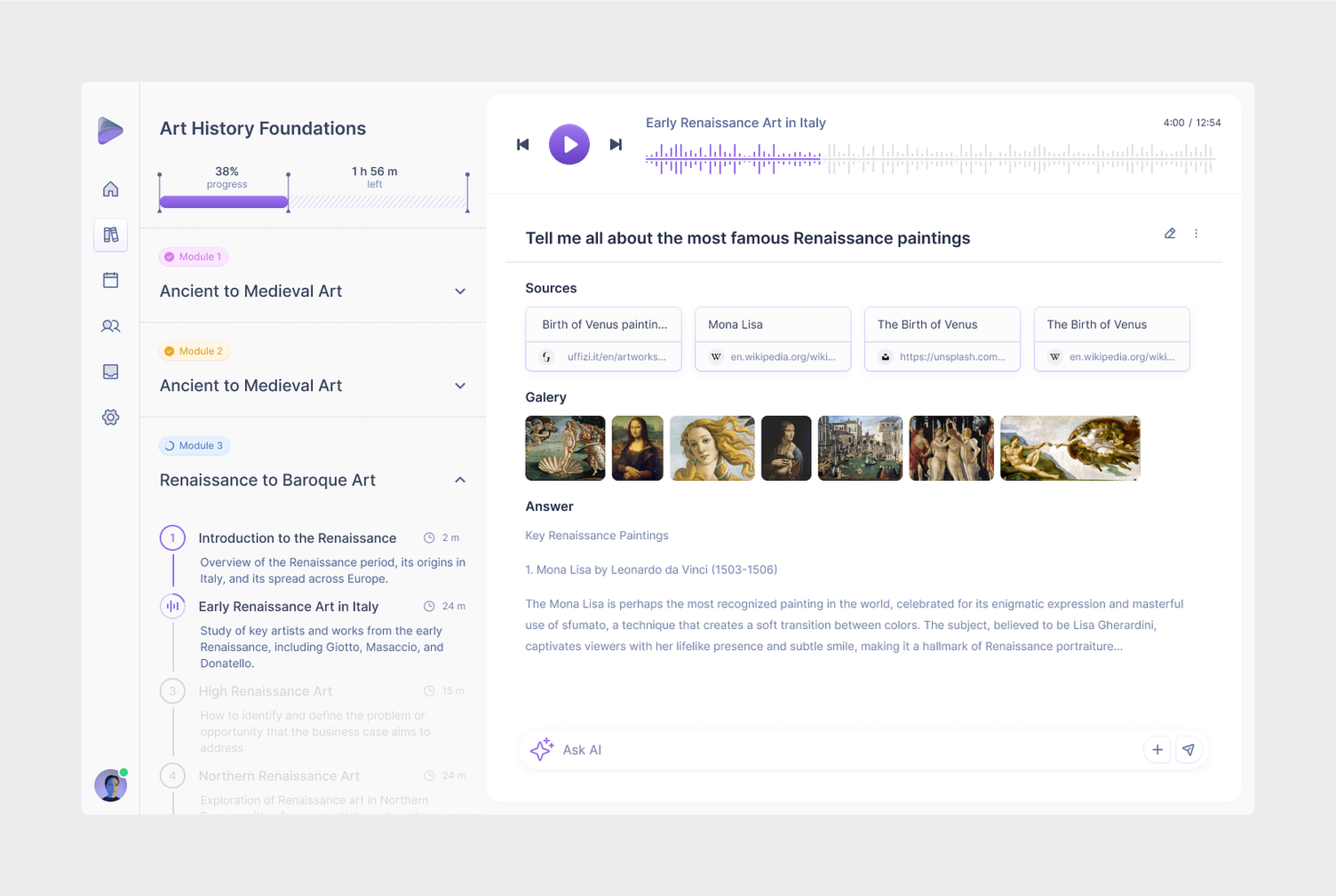Open Northern Renaissance Art lesson

coord(279,775)
